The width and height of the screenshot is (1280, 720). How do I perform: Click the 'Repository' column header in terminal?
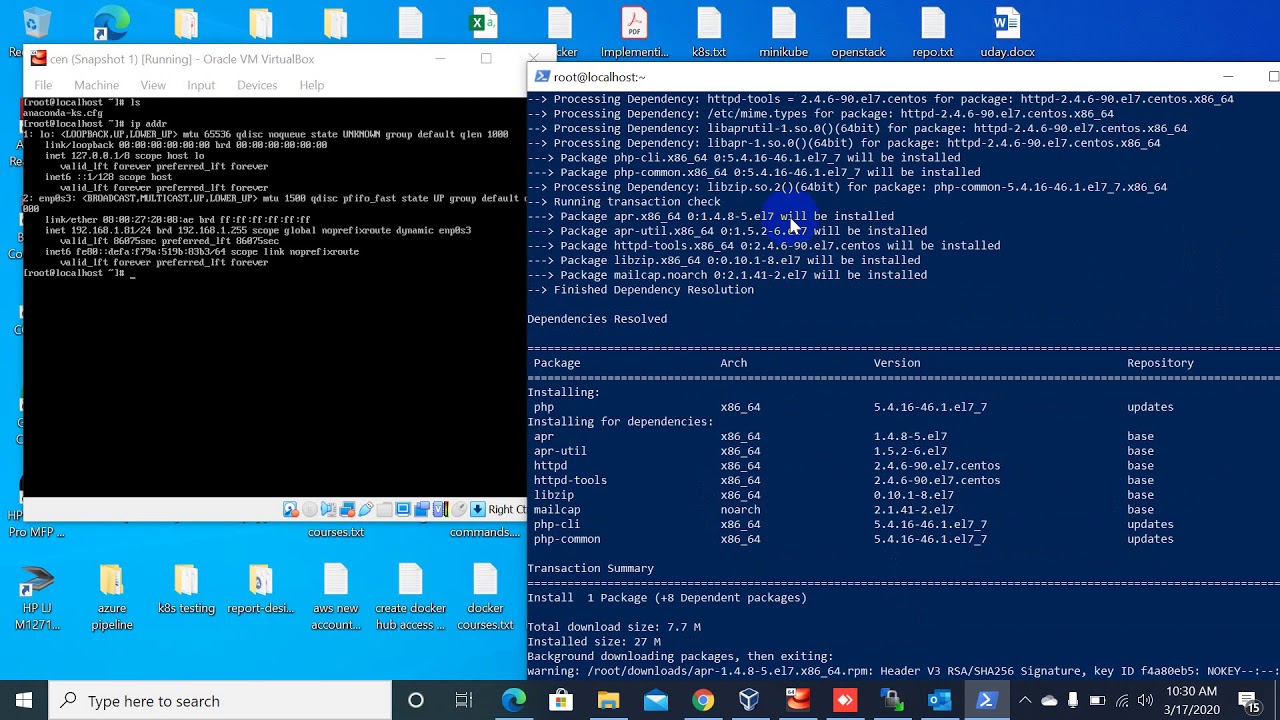(x=1160, y=363)
